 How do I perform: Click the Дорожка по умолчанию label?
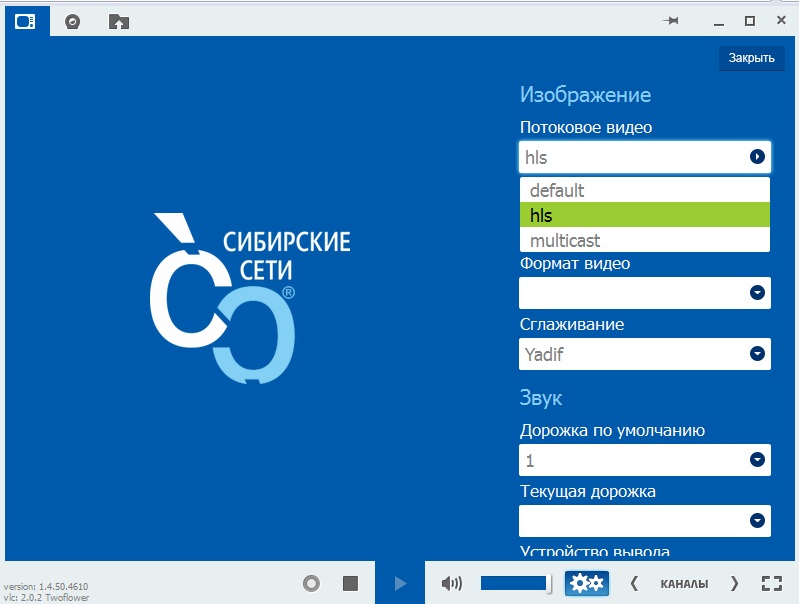[x=612, y=430]
